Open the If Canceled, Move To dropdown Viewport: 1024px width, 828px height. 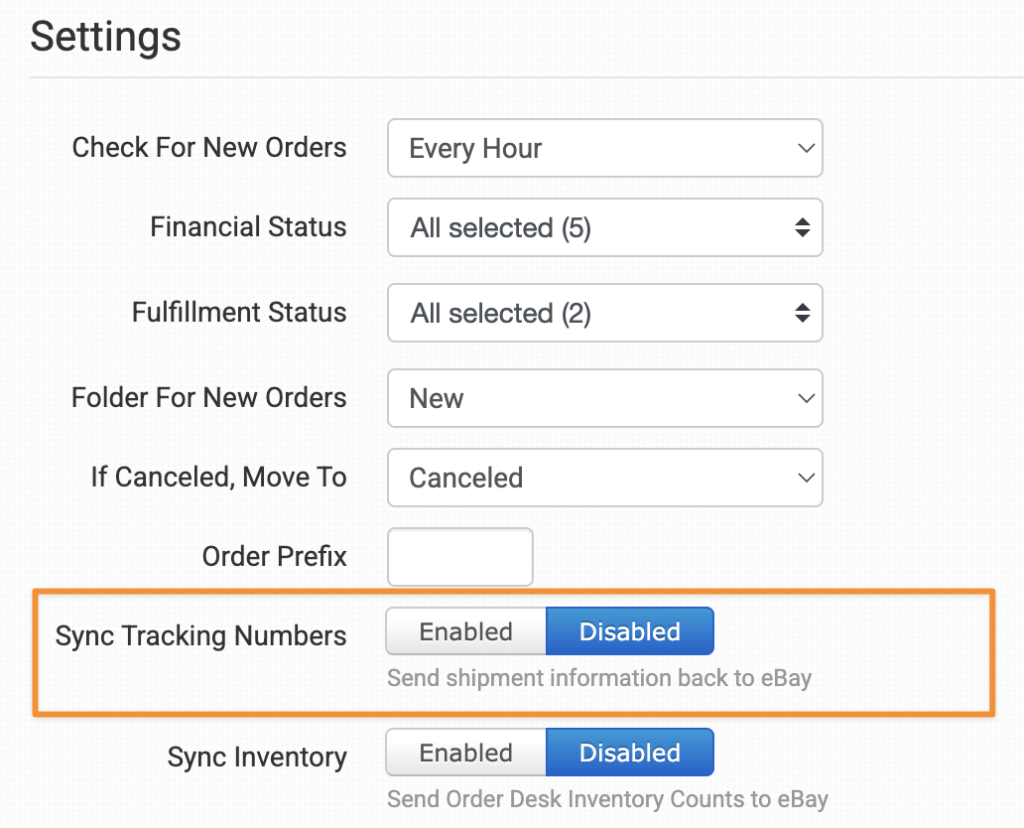(604, 478)
